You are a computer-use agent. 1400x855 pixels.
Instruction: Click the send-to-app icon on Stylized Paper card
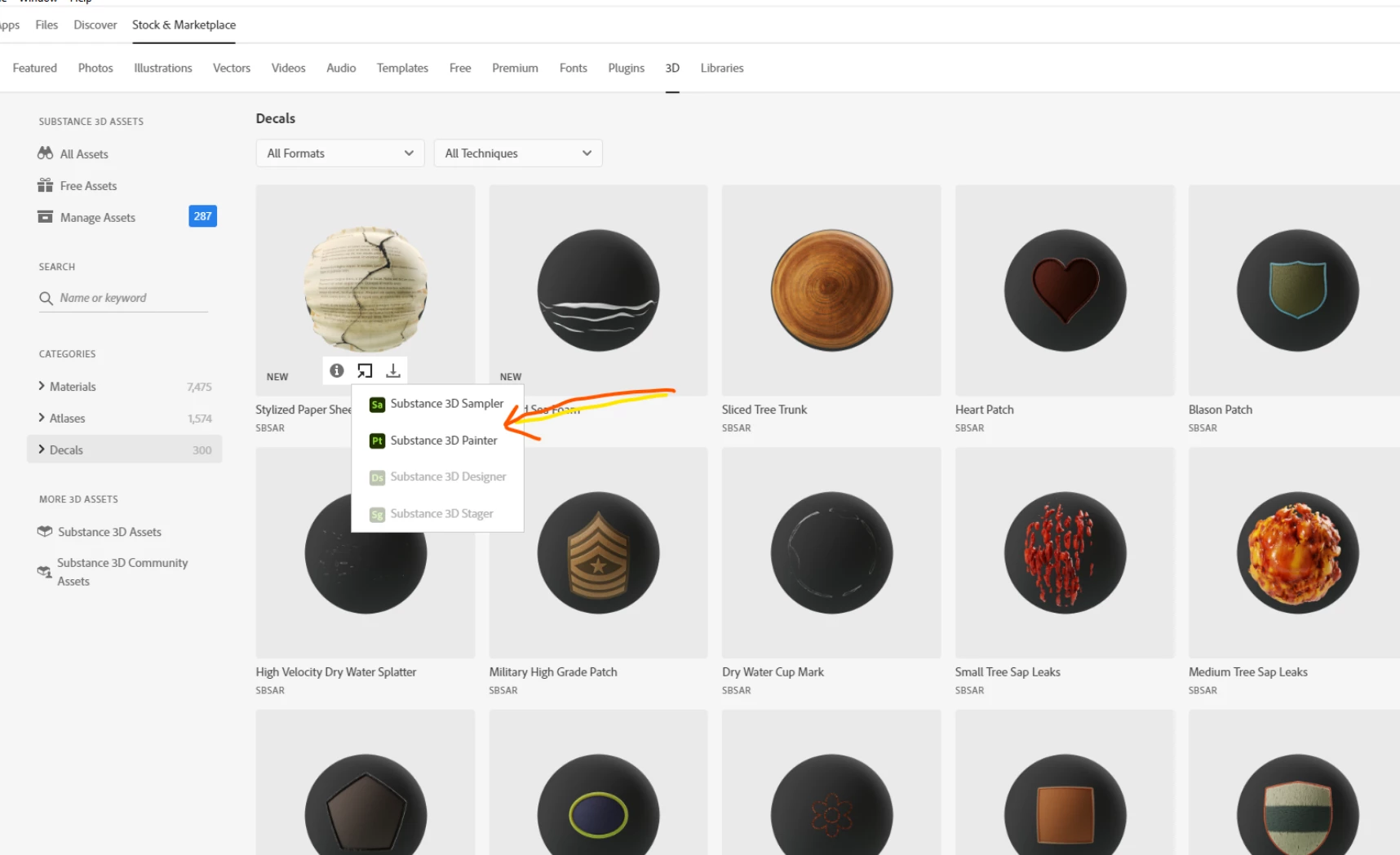click(x=365, y=371)
